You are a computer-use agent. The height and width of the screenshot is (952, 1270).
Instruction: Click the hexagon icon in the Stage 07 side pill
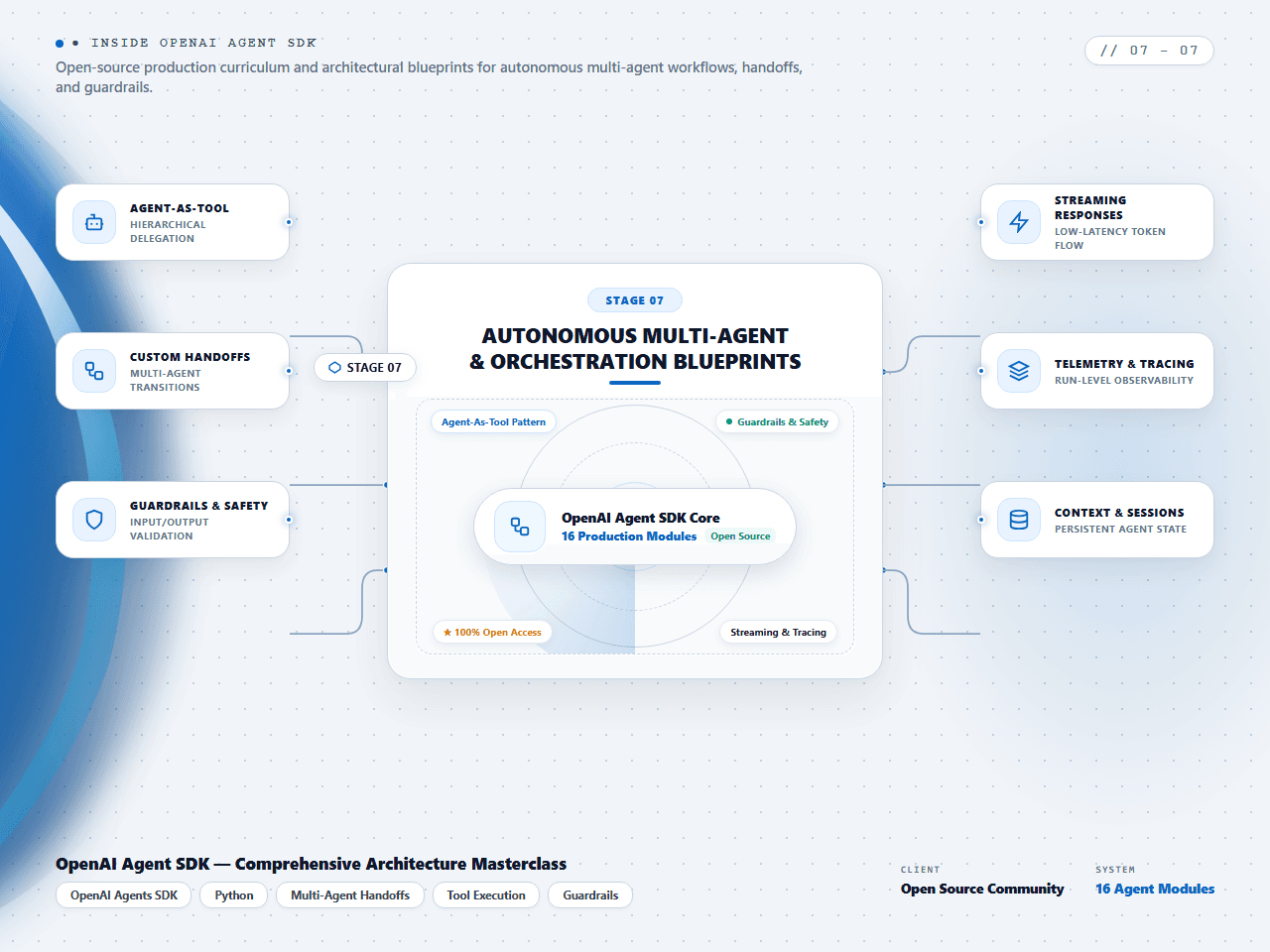pyautogui.click(x=334, y=368)
